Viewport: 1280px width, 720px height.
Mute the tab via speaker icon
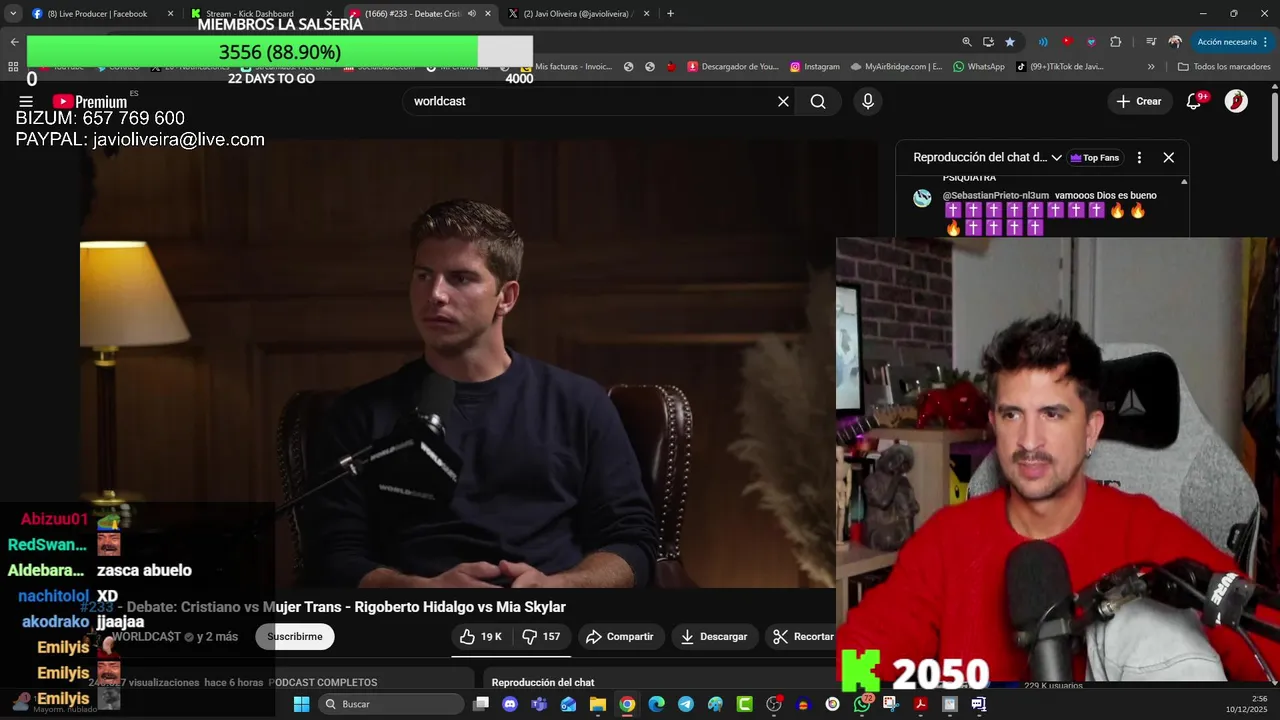point(472,14)
